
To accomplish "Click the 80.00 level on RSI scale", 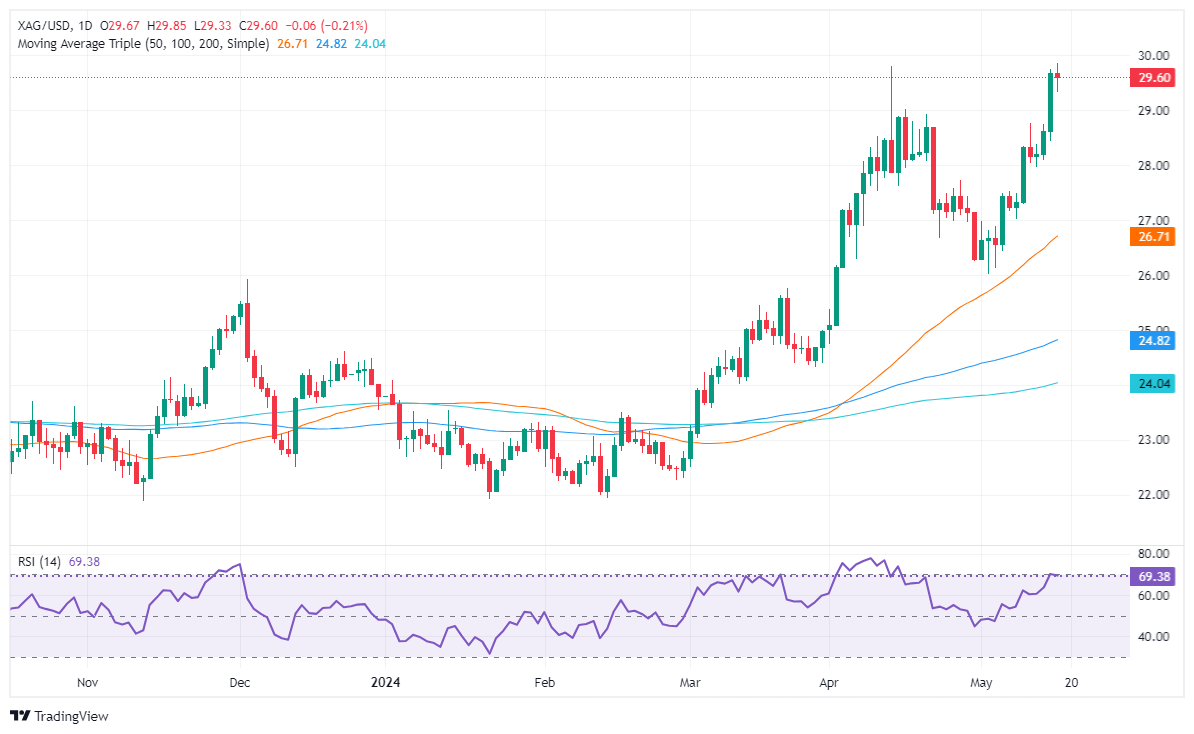I will (1155, 553).
